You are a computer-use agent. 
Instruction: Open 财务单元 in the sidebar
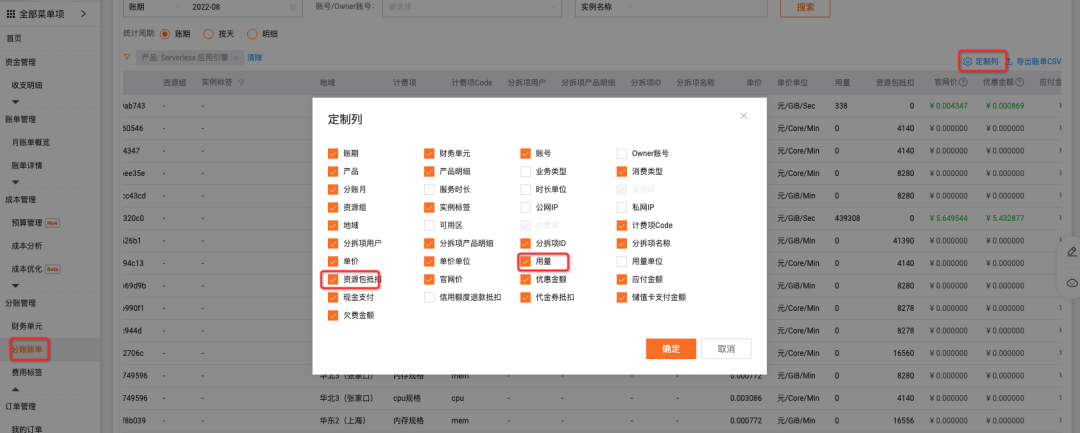point(28,326)
